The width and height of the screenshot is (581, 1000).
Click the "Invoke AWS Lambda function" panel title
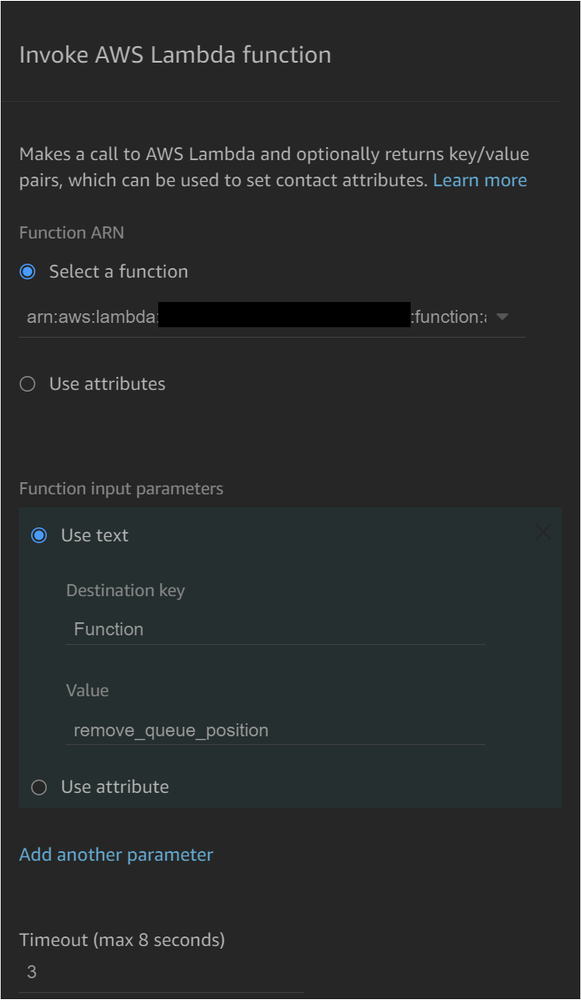pos(175,55)
